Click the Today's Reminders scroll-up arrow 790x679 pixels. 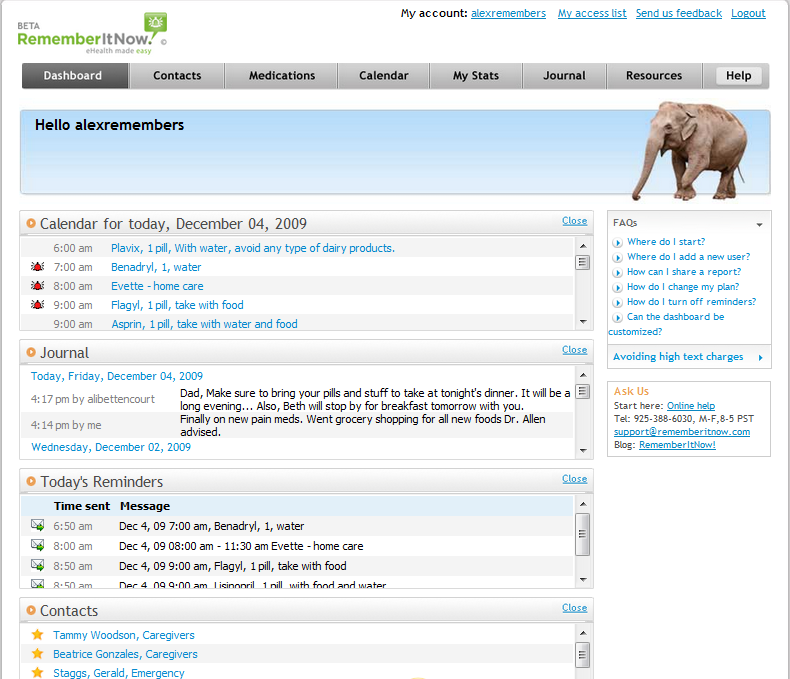click(x=583, y=504)
